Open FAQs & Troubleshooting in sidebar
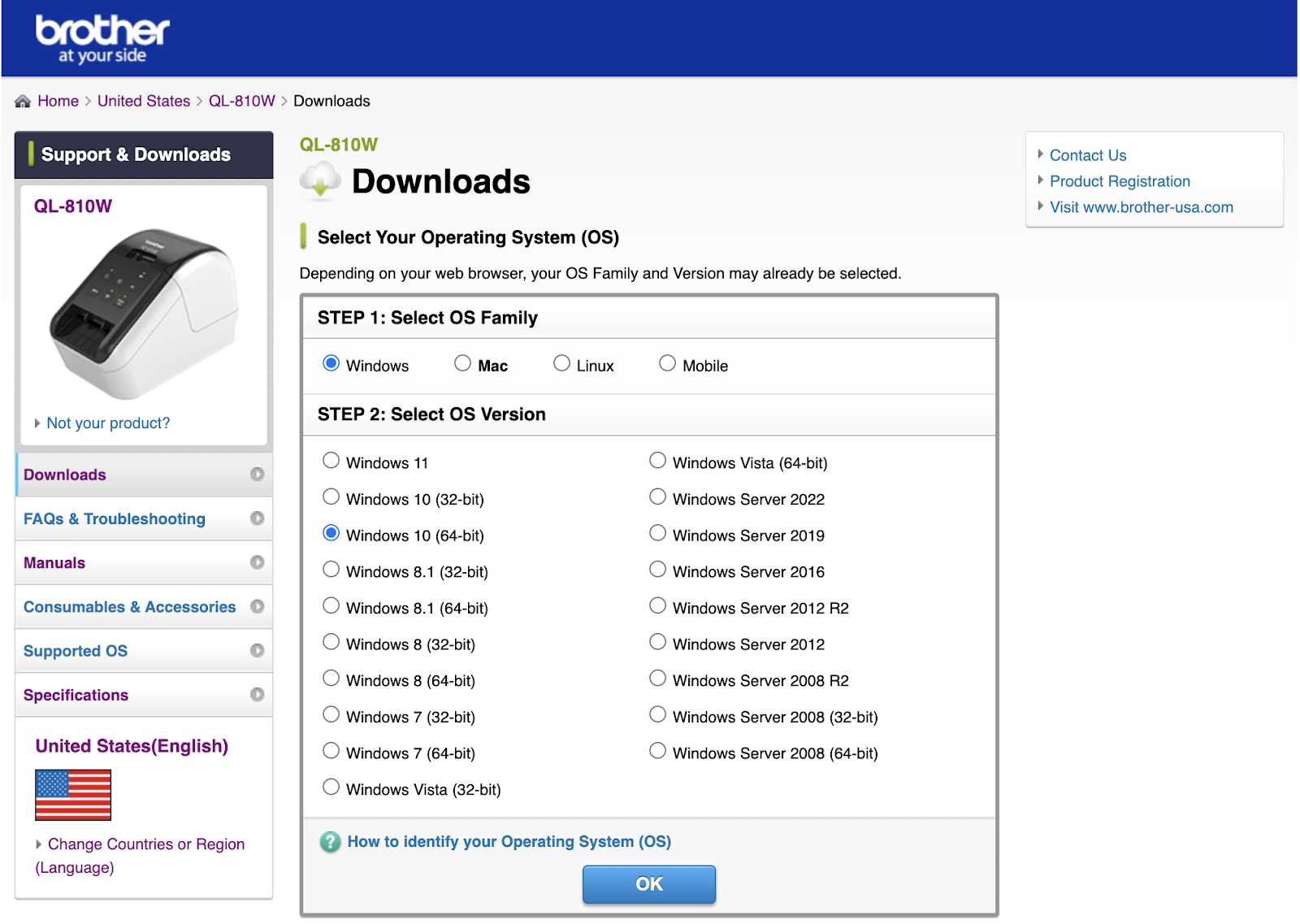The width and height of the screenshot is (1300, 924). tap(144, 518)
